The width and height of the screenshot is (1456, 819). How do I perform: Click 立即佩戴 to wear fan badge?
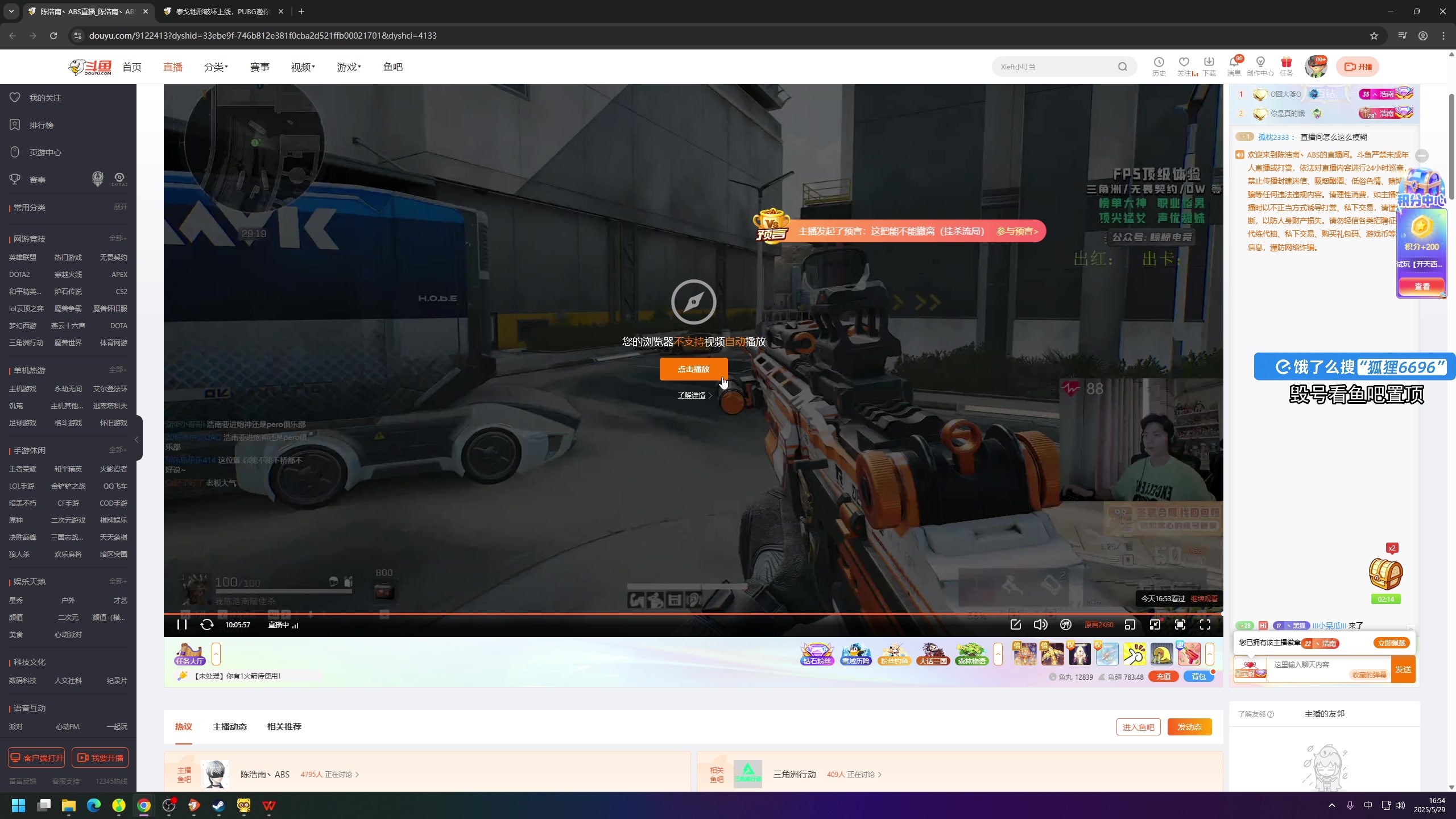(x=1392, y=643)
